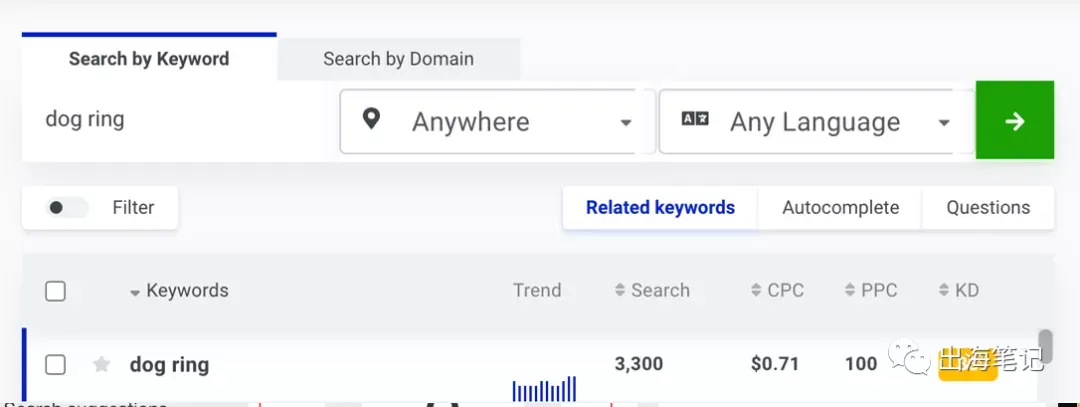Toggle the Filter switch
Image resolution: width=1080 pixels, height=407 pixels.
[x=67, y=207]
